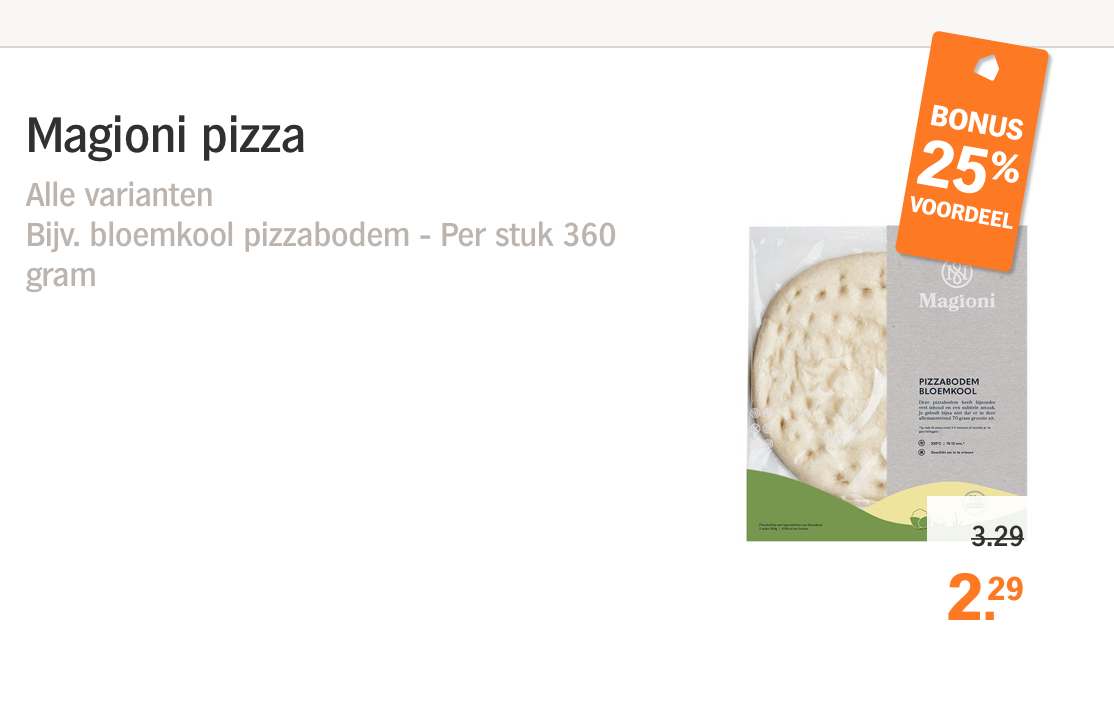Click the house icon on the bonus tag

click(986, 68)
